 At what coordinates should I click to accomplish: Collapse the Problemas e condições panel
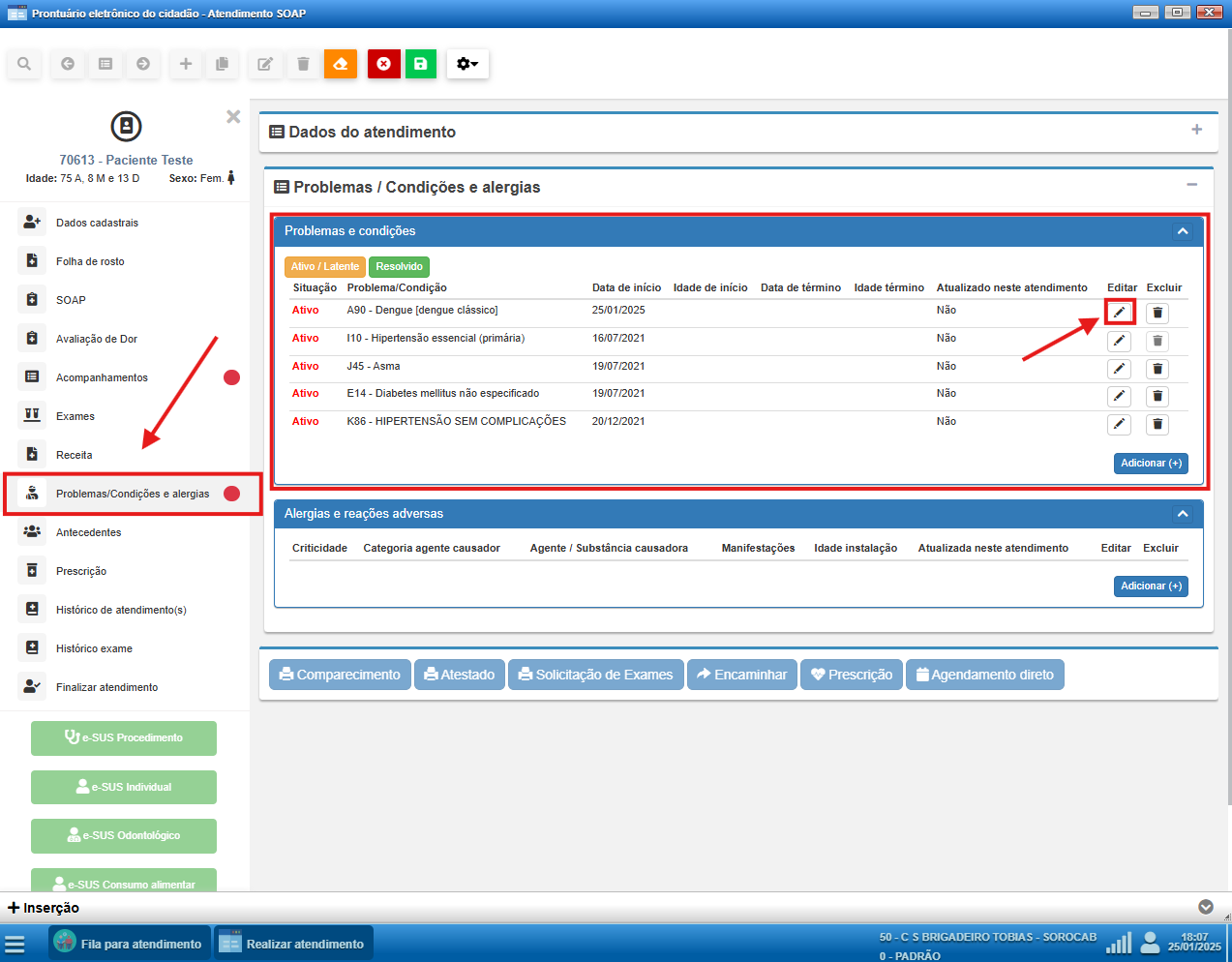pyautogui.click(x=1182, y=231)
